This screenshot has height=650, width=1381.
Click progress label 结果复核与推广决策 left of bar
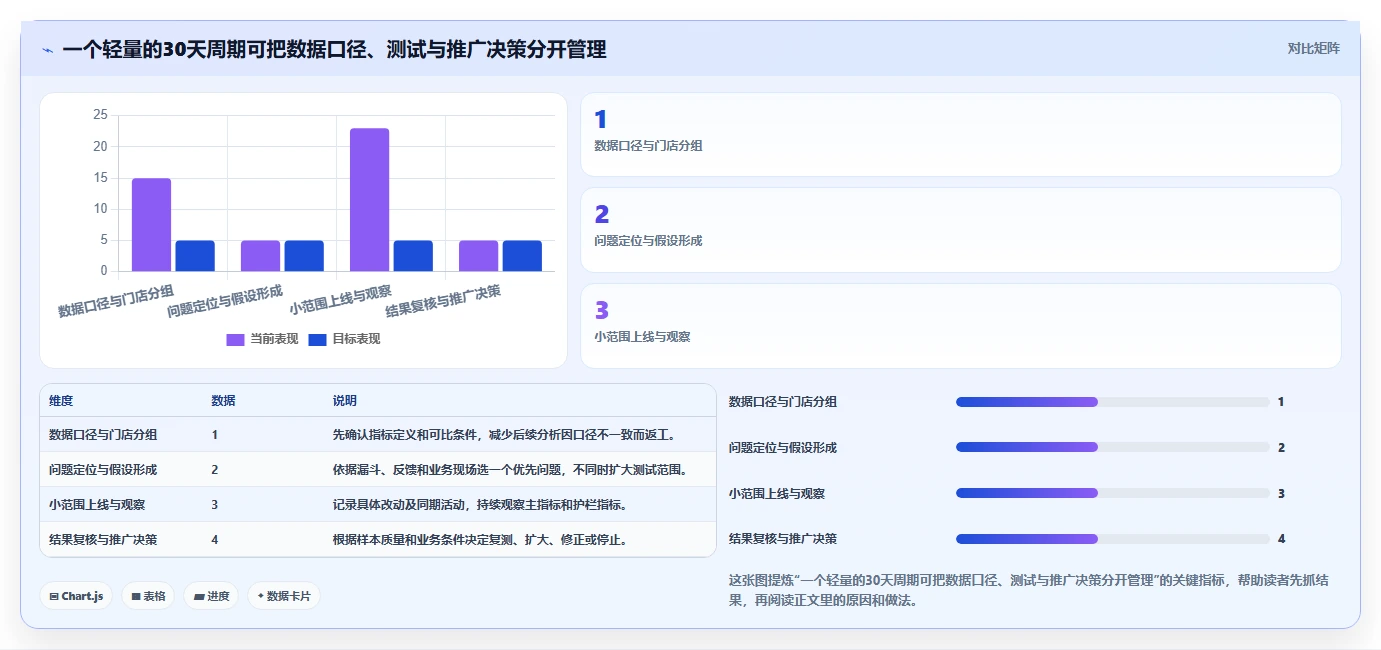(783, 539)
